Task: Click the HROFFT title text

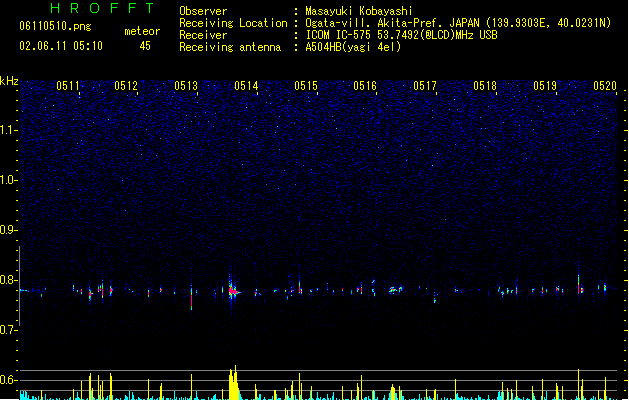Action: coord(103,8)
